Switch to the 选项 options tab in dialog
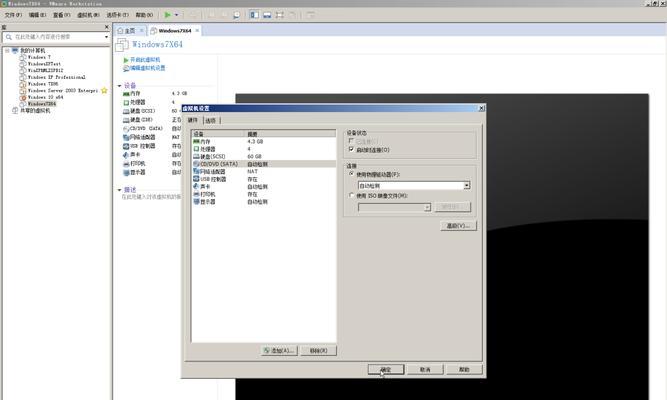667x400 pixels. point(211,121)
